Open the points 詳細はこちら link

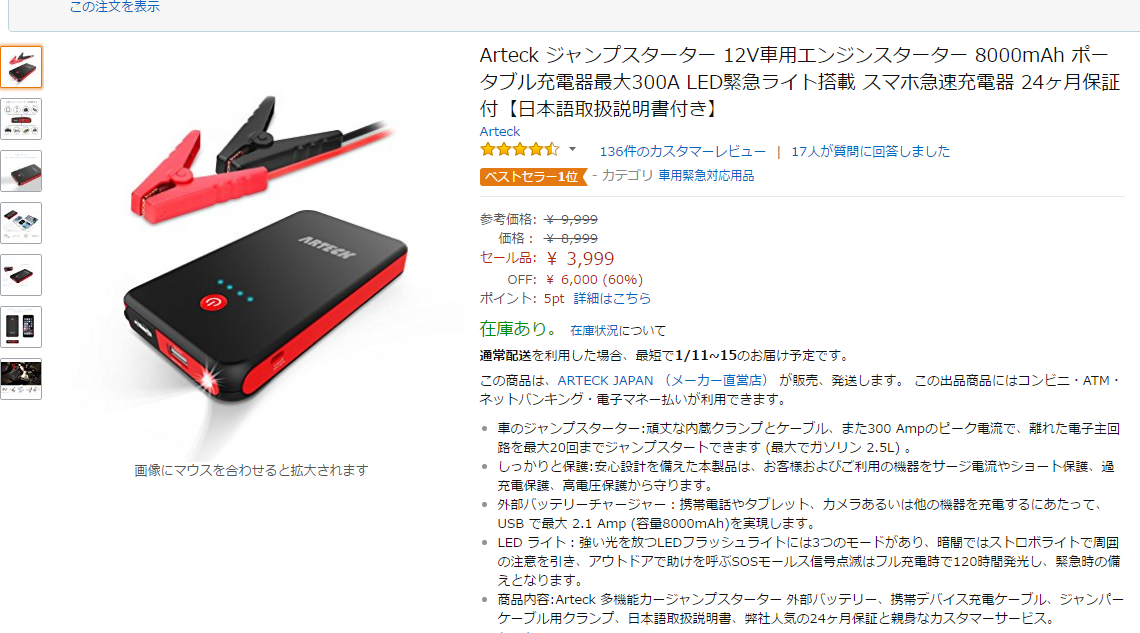(612, 299)
